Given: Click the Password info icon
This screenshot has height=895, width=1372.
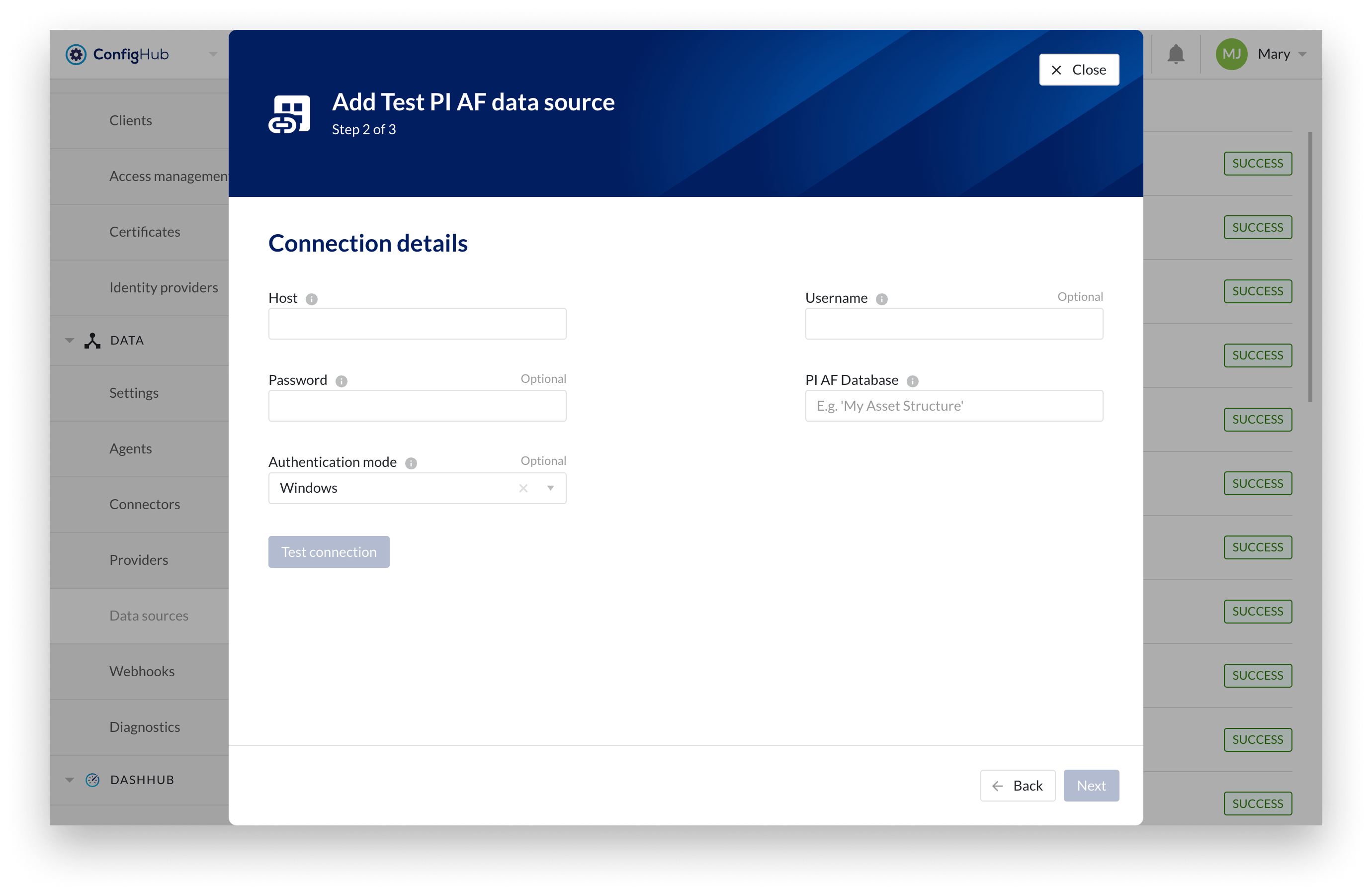Looking at the screenshot, I should tap(342, 381).
